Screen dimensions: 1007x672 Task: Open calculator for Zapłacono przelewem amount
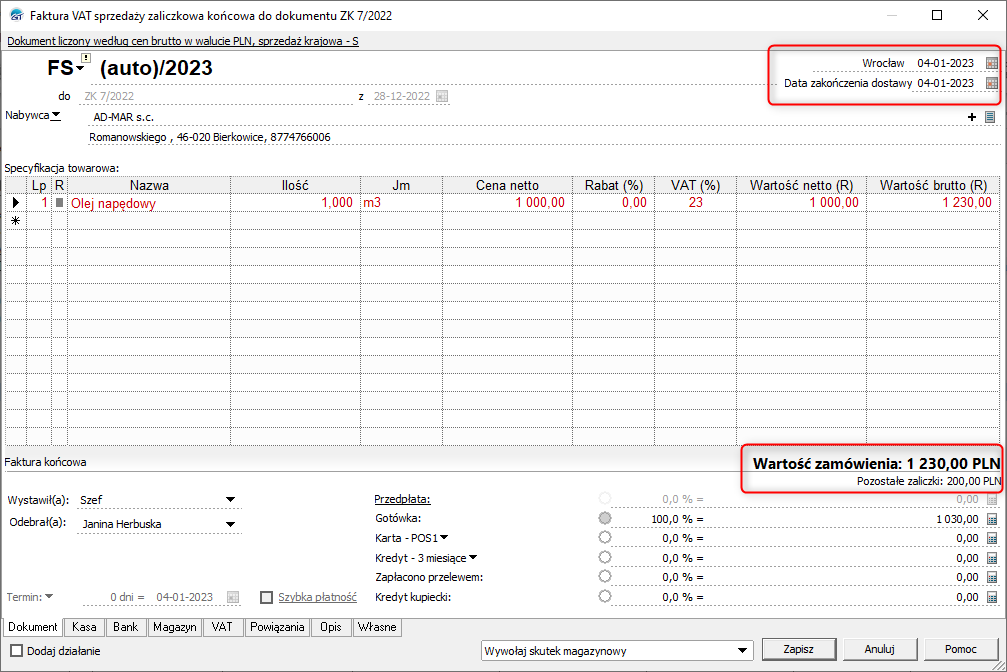992,578
